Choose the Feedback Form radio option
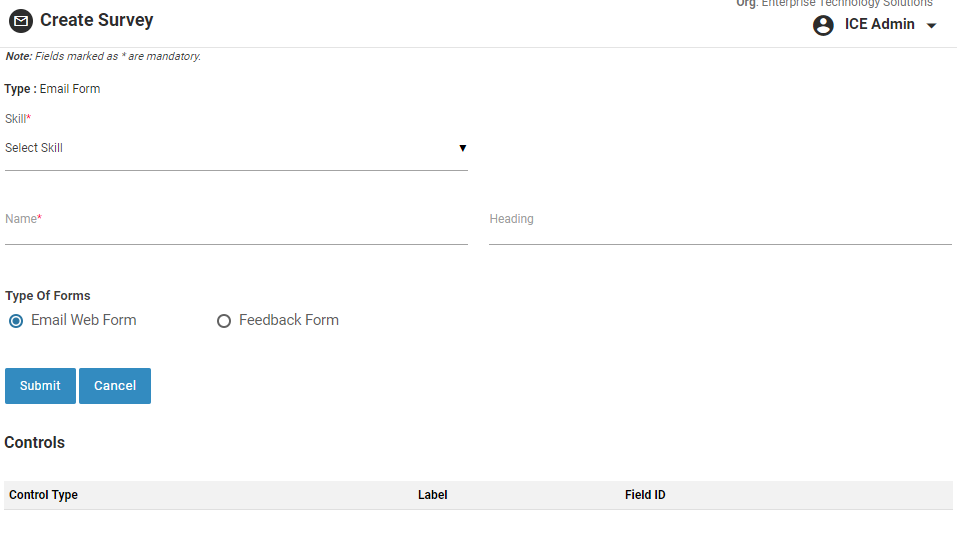The image size is (957, 540). point(224,321)
